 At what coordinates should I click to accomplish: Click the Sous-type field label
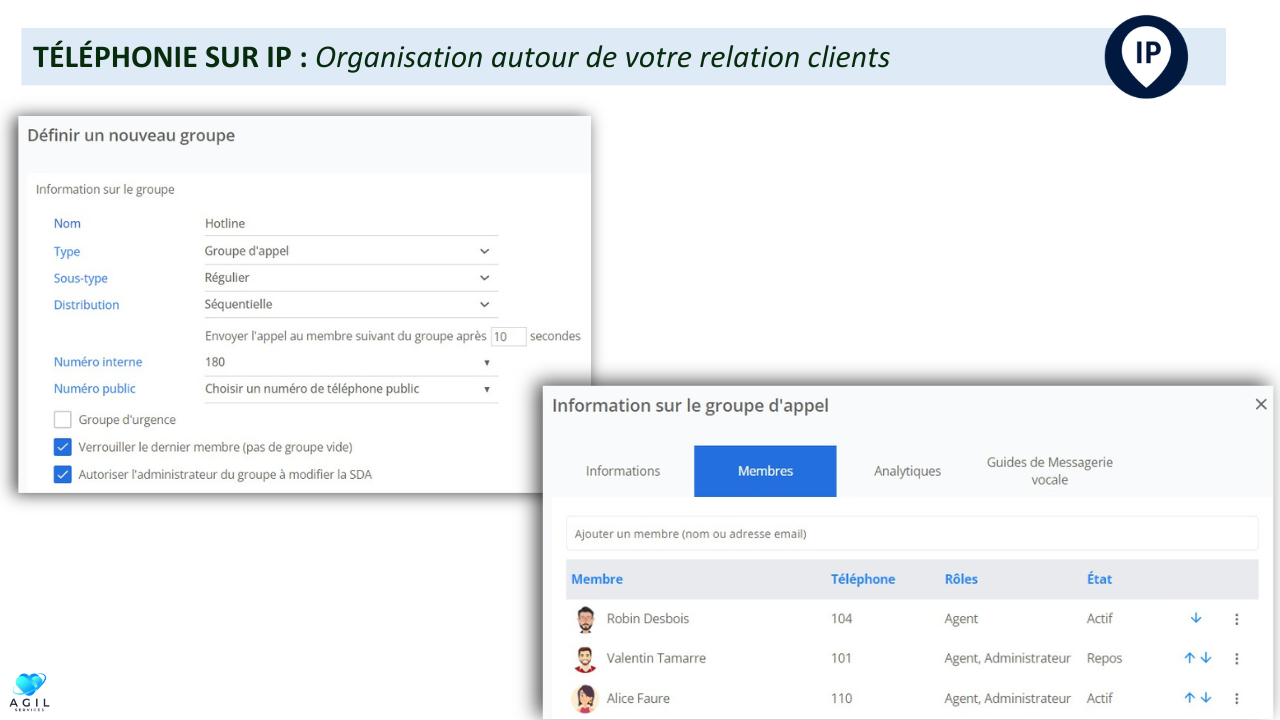[81, 279]
